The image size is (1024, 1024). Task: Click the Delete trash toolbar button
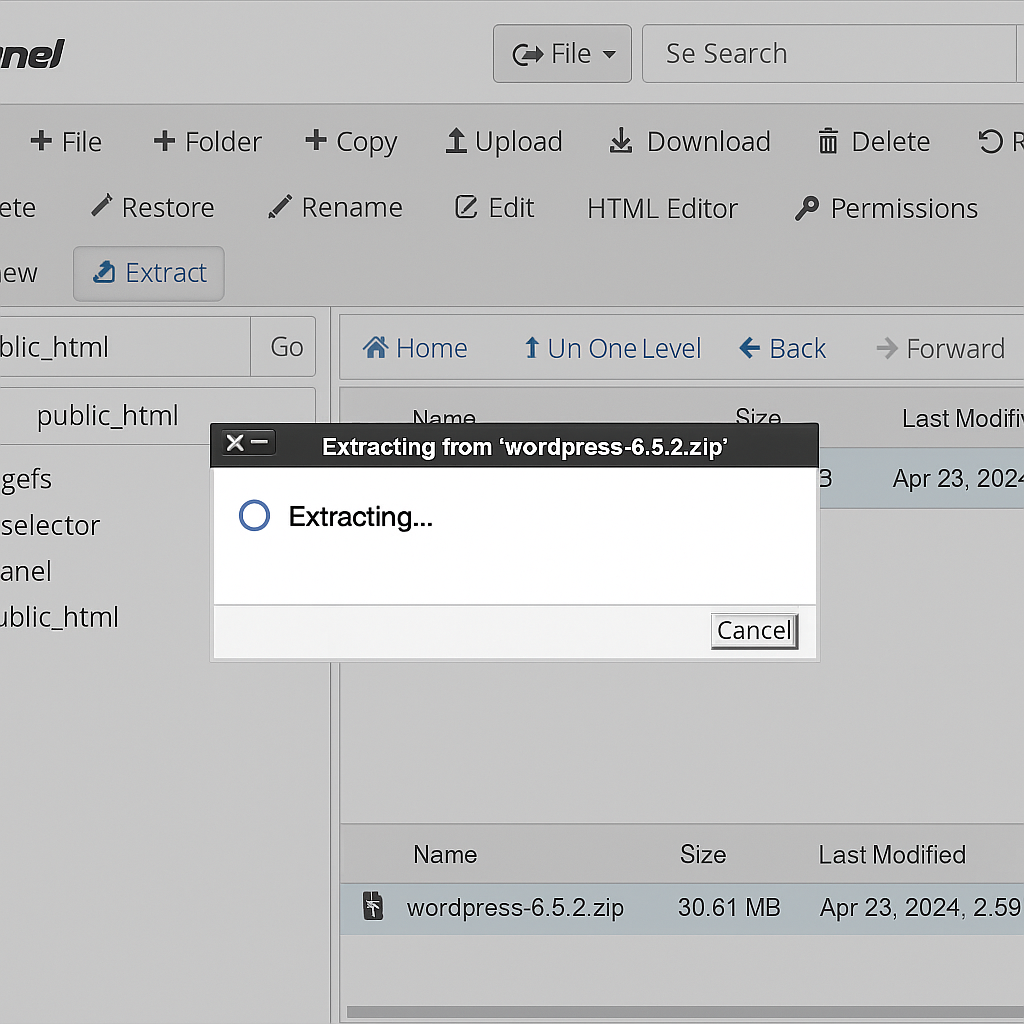[x=874, y=142]
